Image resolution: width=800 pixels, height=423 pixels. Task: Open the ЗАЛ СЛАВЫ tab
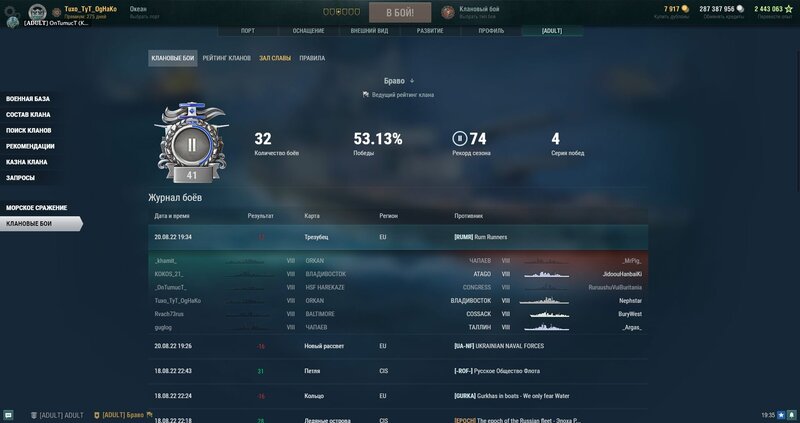pyautogui.click(x=275, y=58)
